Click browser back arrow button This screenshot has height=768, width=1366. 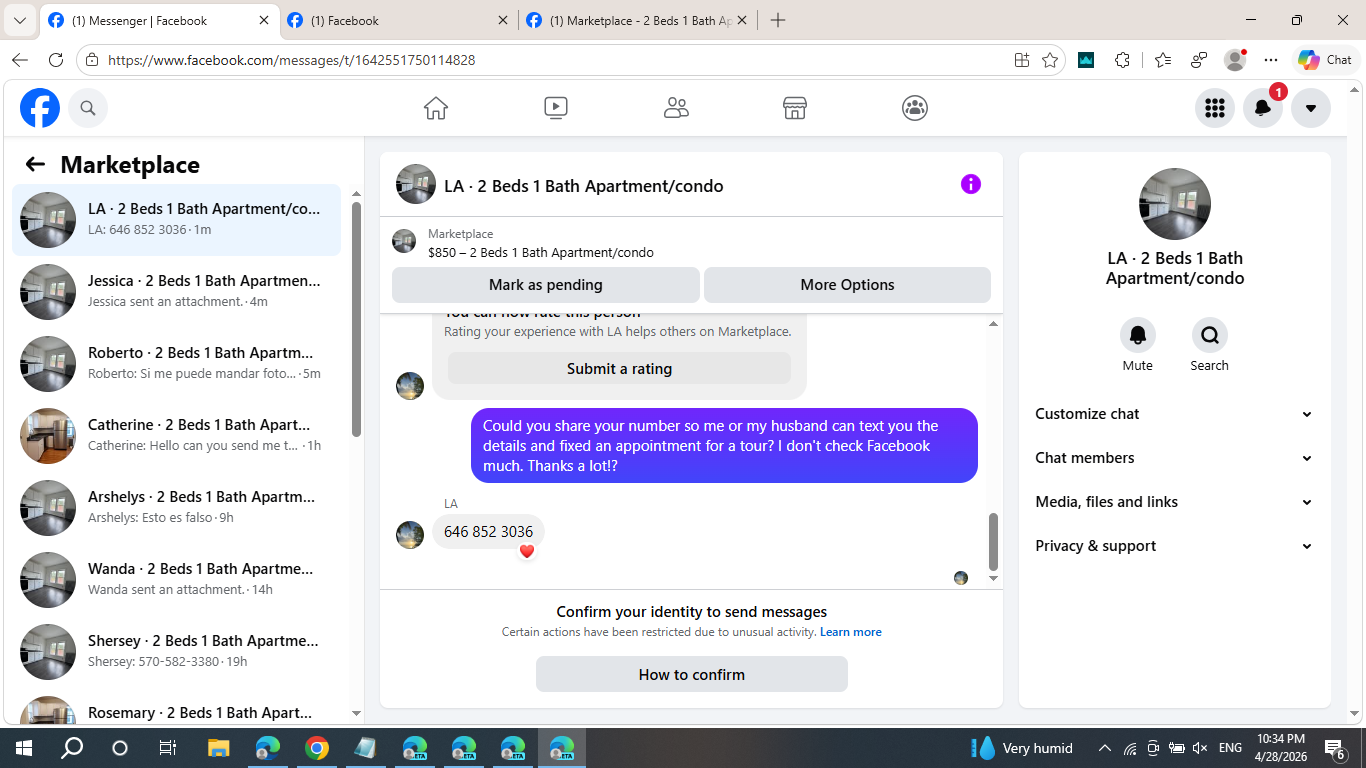point(20,60)
